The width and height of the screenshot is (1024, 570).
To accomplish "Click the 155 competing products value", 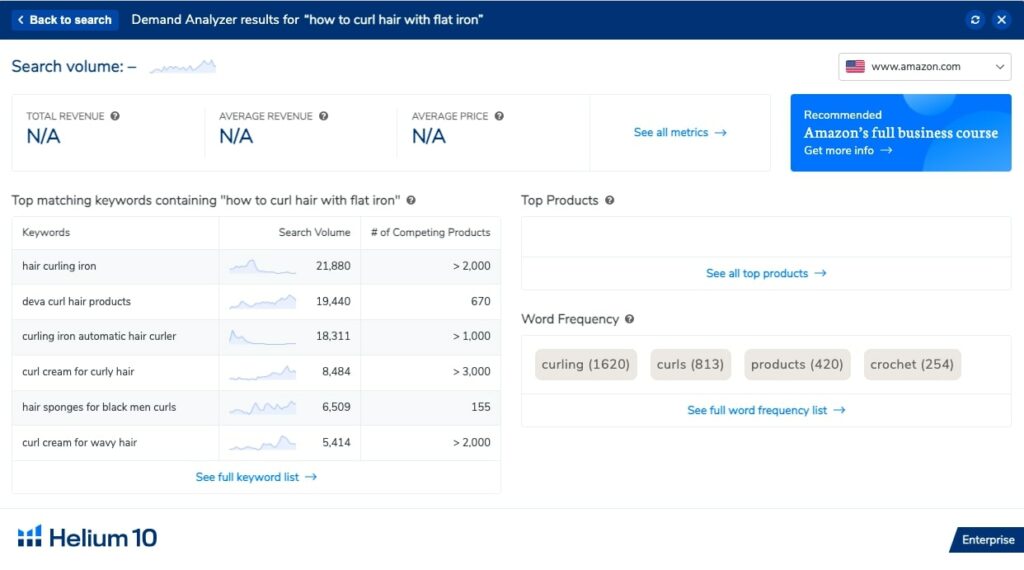I will (481, 407).
